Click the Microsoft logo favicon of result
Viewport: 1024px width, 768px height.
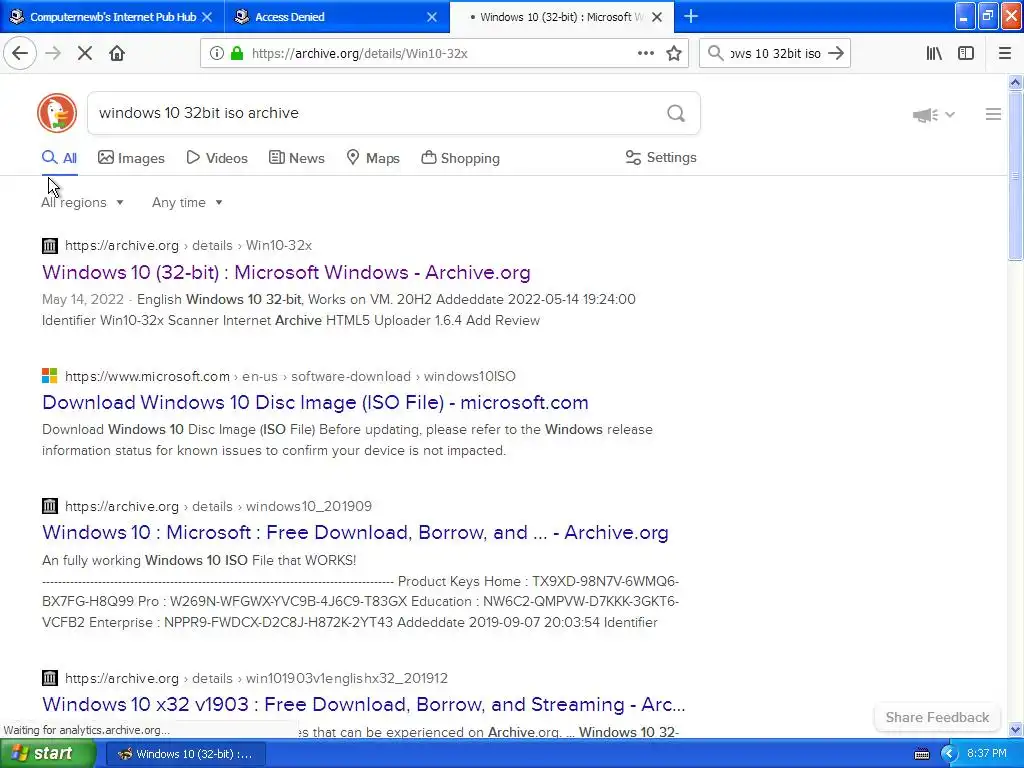click(x=50, y=376)
